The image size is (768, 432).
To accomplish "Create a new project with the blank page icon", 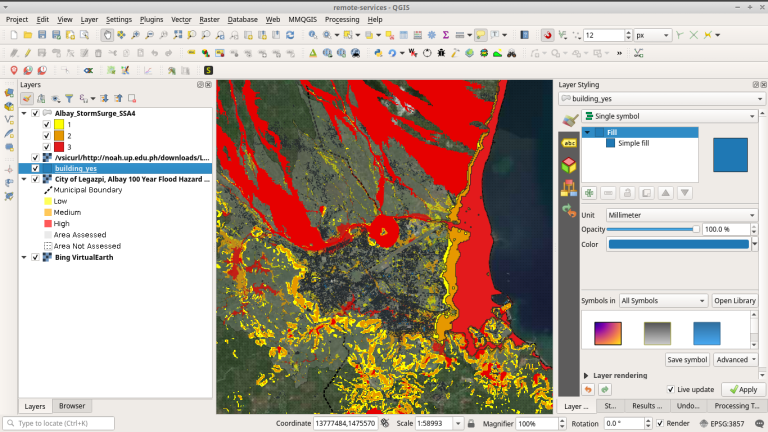I will point(14,35).
